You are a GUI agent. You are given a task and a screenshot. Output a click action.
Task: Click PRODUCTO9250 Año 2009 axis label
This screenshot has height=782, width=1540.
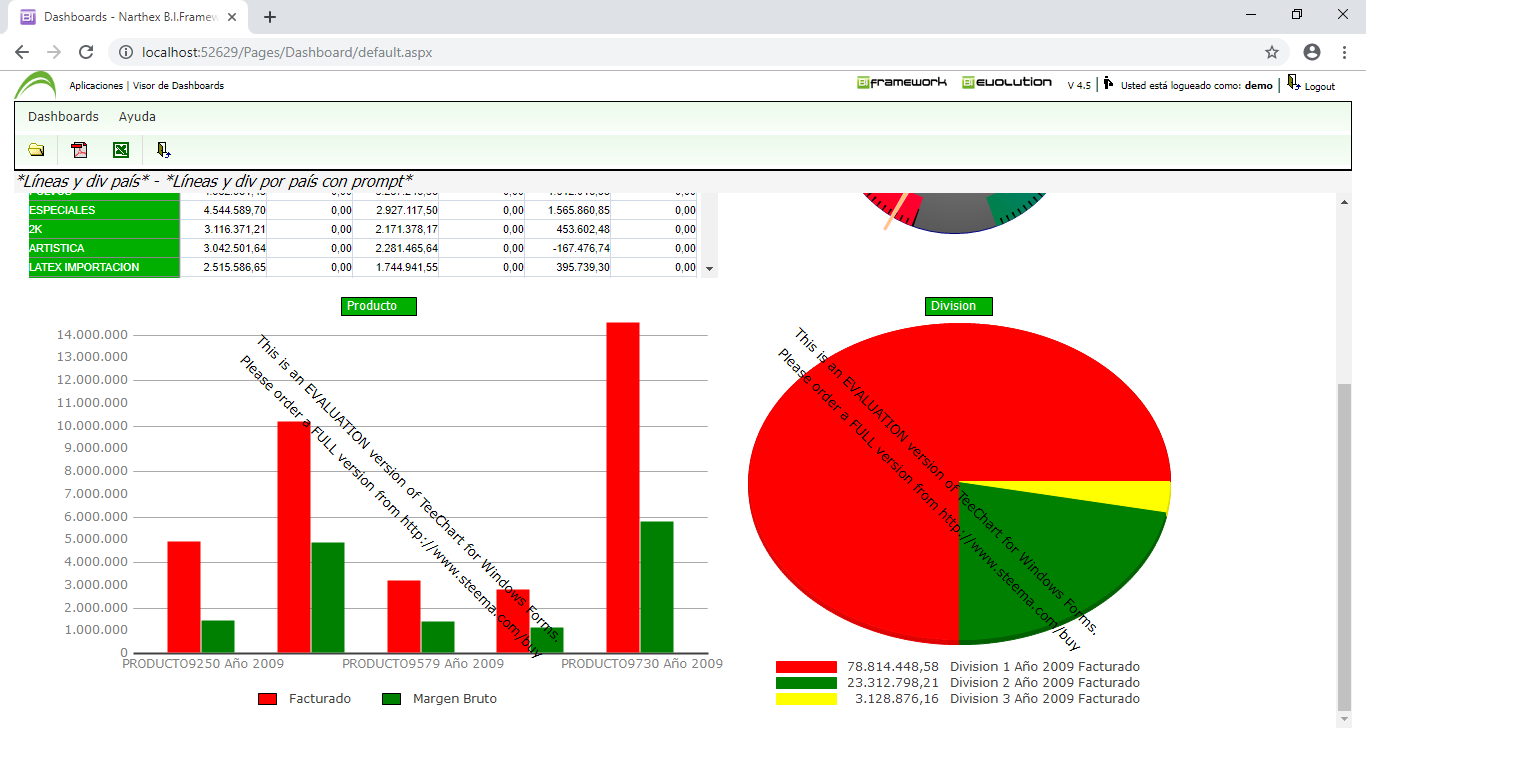(x=203, y=664)
